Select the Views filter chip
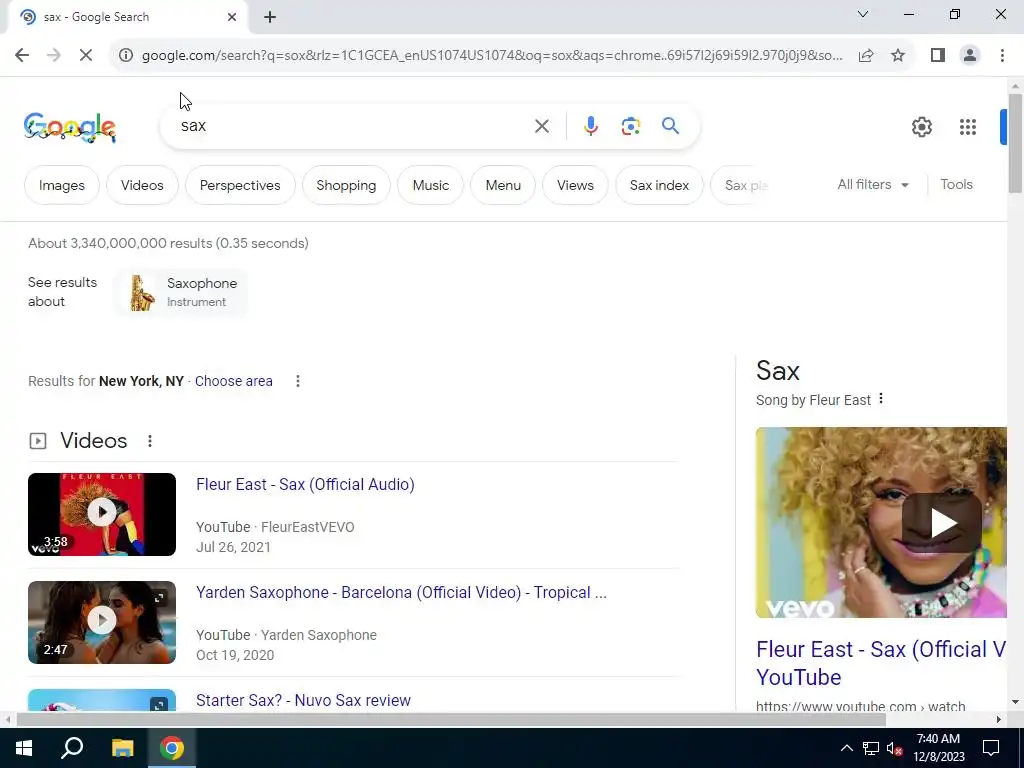 point(575,185)
